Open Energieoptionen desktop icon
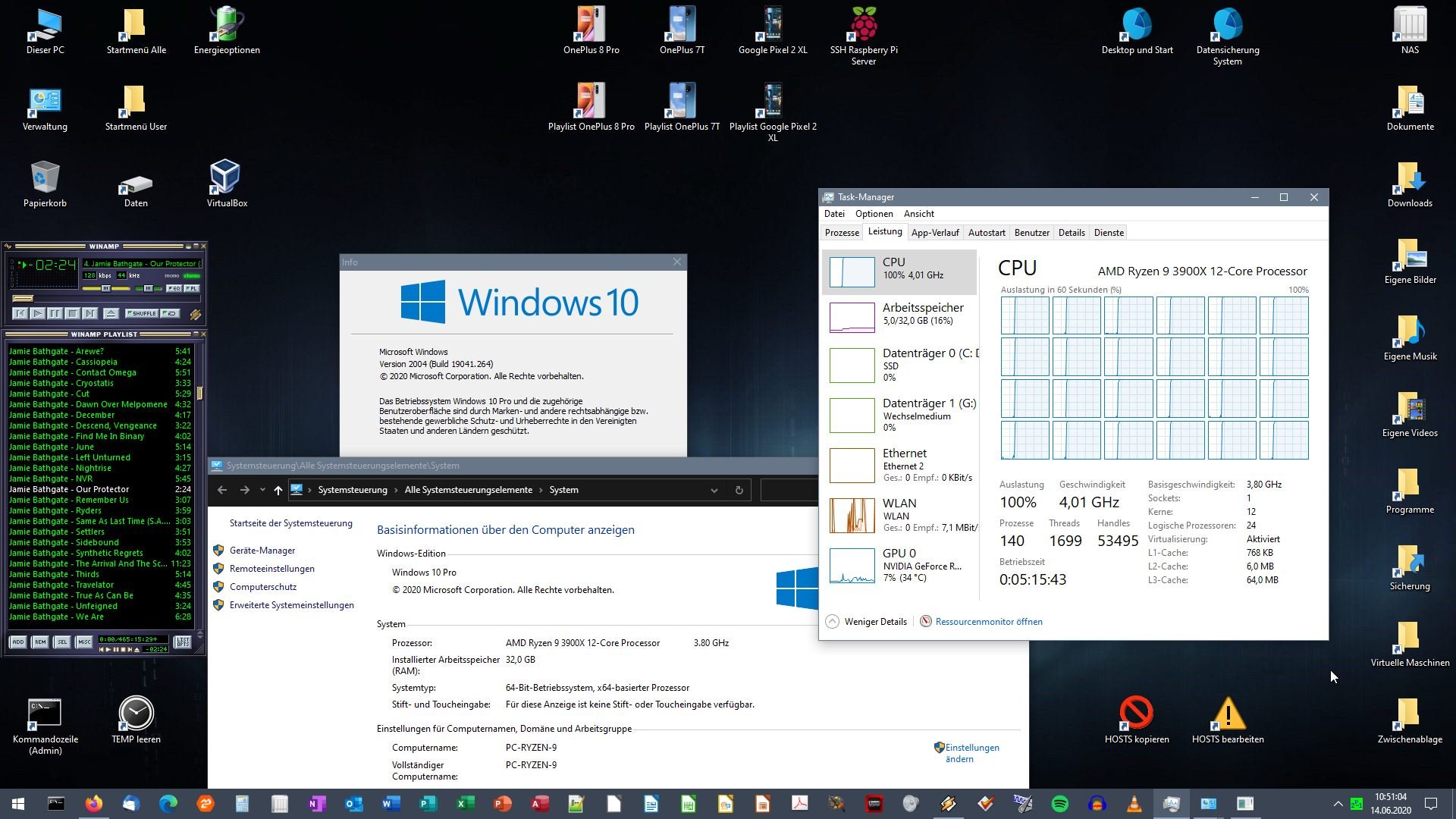 point(227,30)
